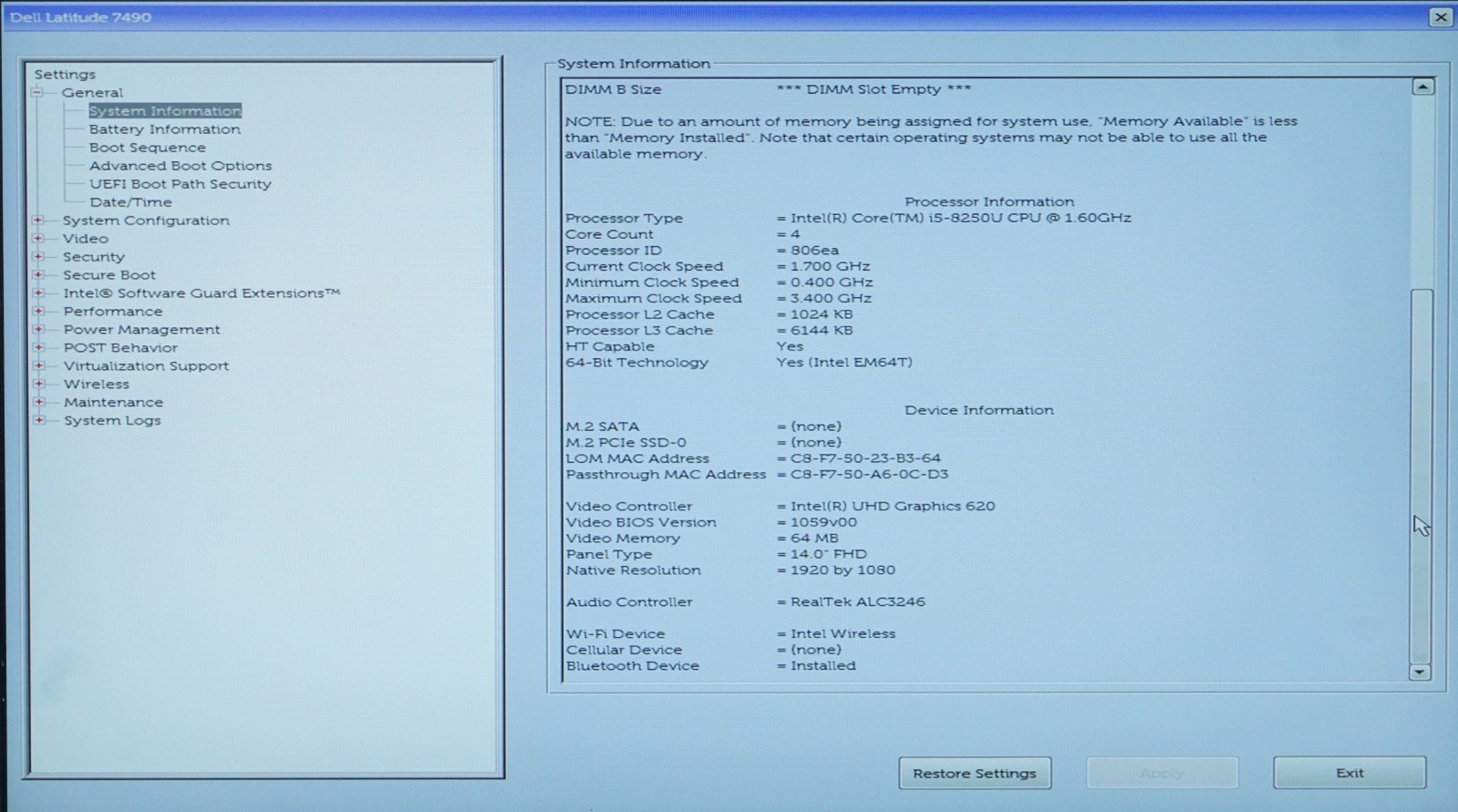Screen dimensions: 1458x812
Task: Click the RealTek ALC3246 audio value
Action: point(858,602)
